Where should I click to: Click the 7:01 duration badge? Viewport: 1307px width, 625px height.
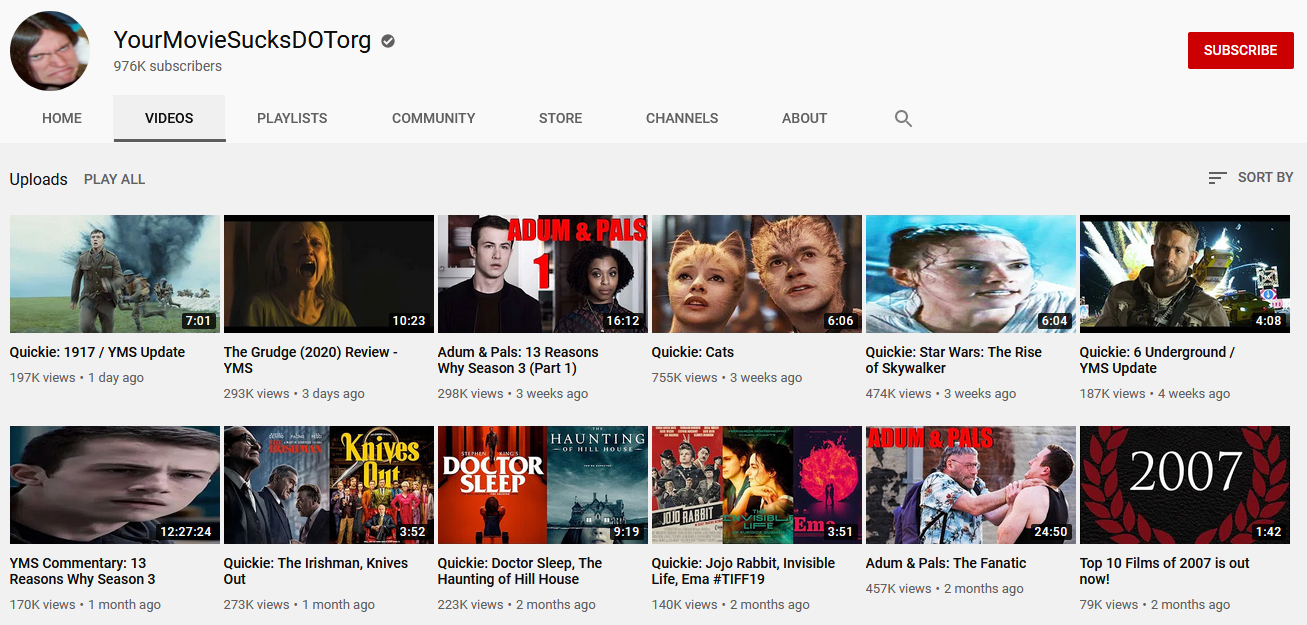coord(199,321)
